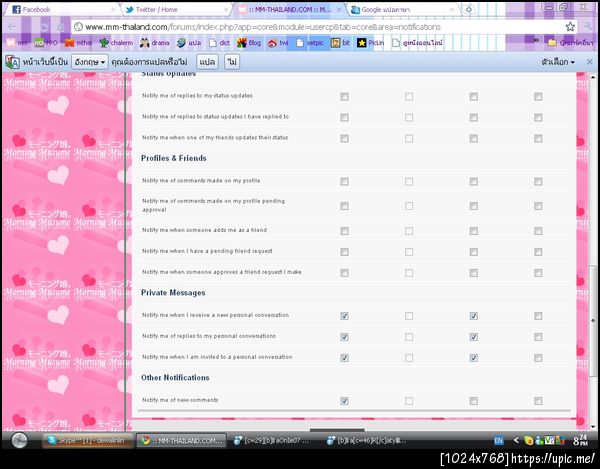
Task: Bookmark this page with the star icon
Action: pos(570,27)
